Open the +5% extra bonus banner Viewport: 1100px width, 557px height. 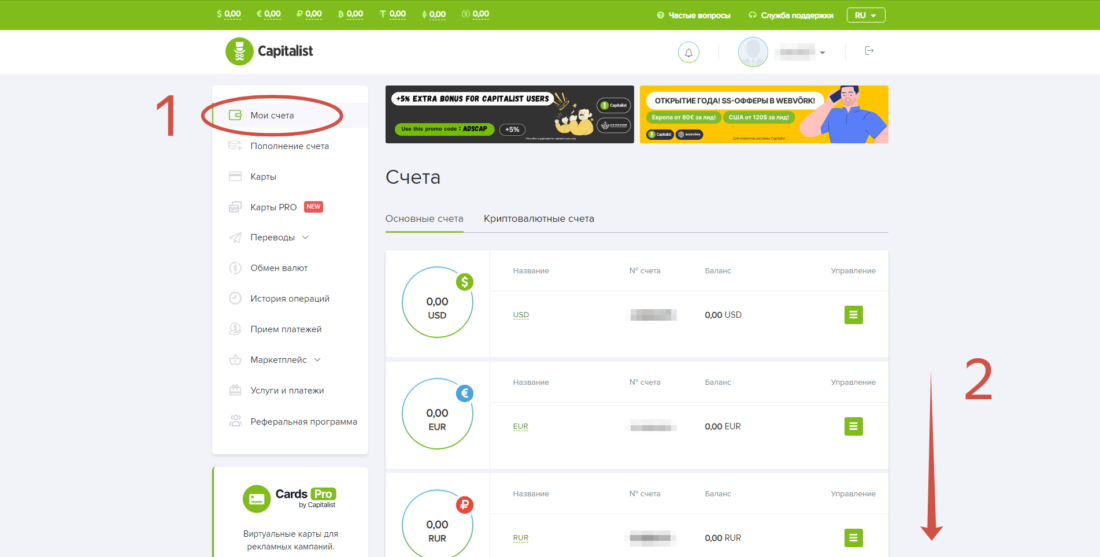pos(509,114)
